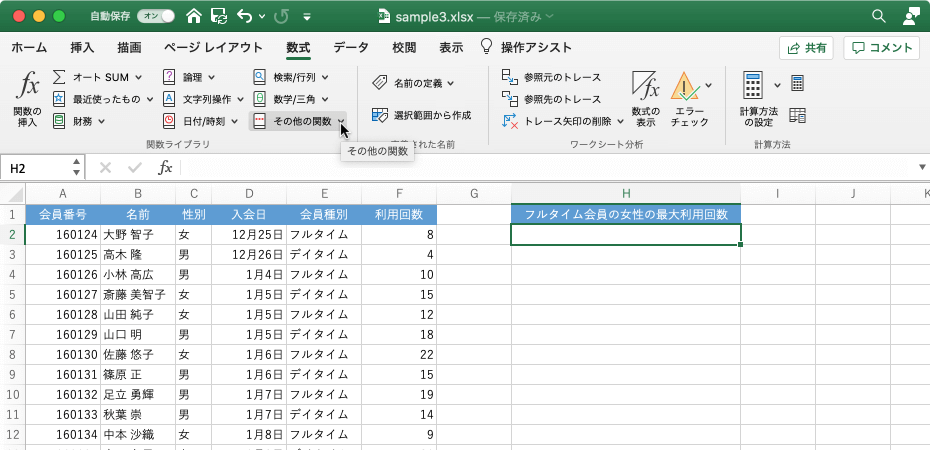Screen dimensions: 930x450
Task: Click the コメント (Comments) button
Action: (x=881, y=48)
